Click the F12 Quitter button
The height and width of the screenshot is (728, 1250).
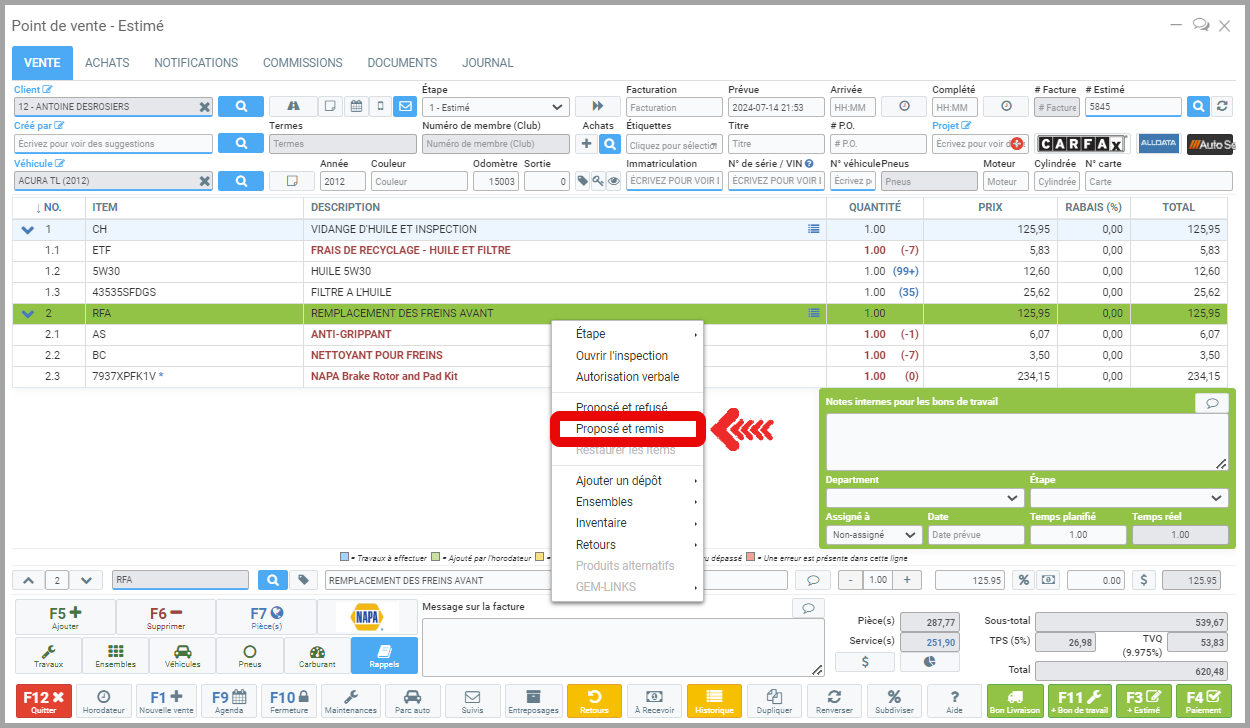coord(43,701)
